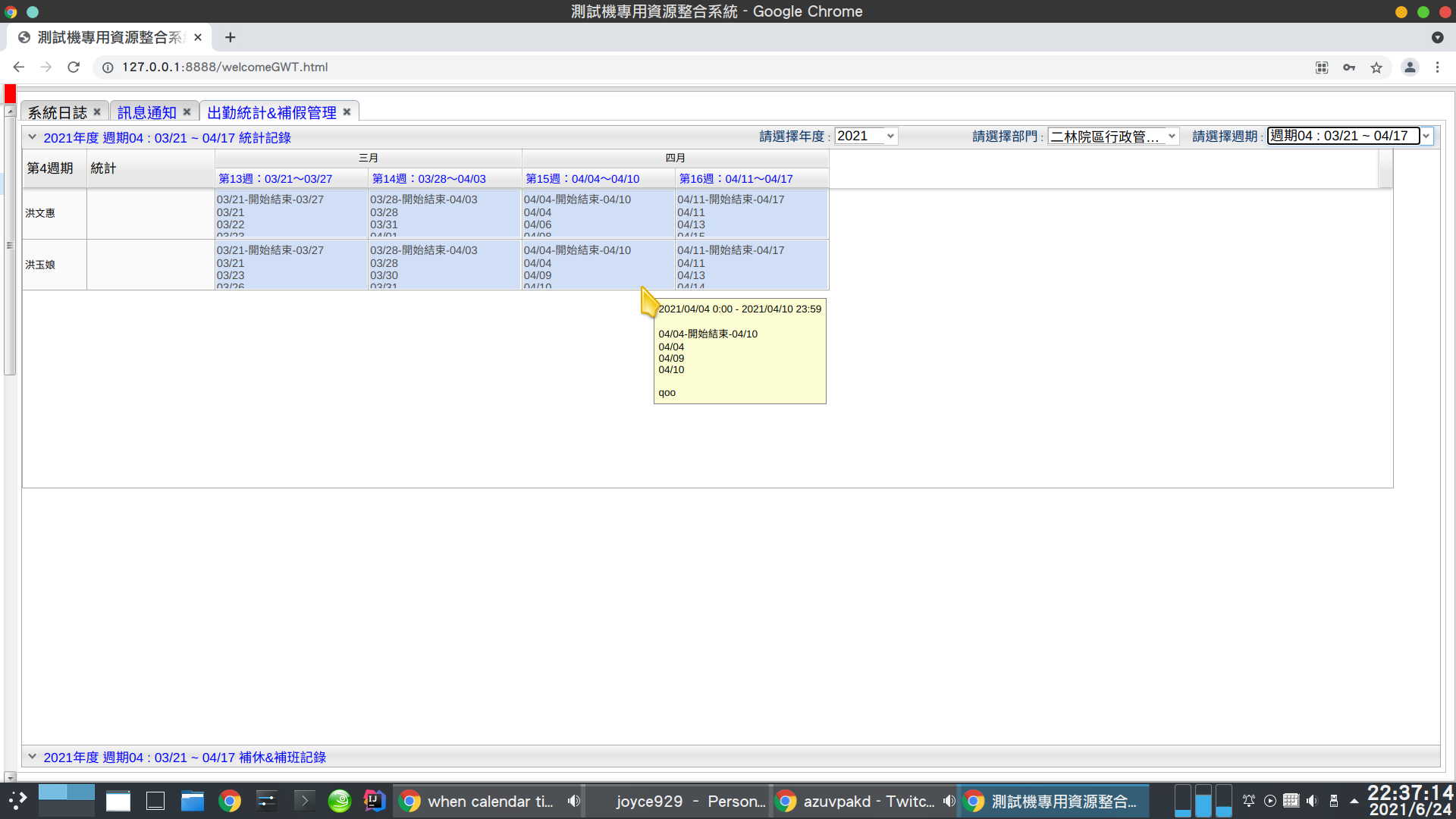Screen dimensions: 1456x819
Task: Go forward in browser history
Action: 46,67
